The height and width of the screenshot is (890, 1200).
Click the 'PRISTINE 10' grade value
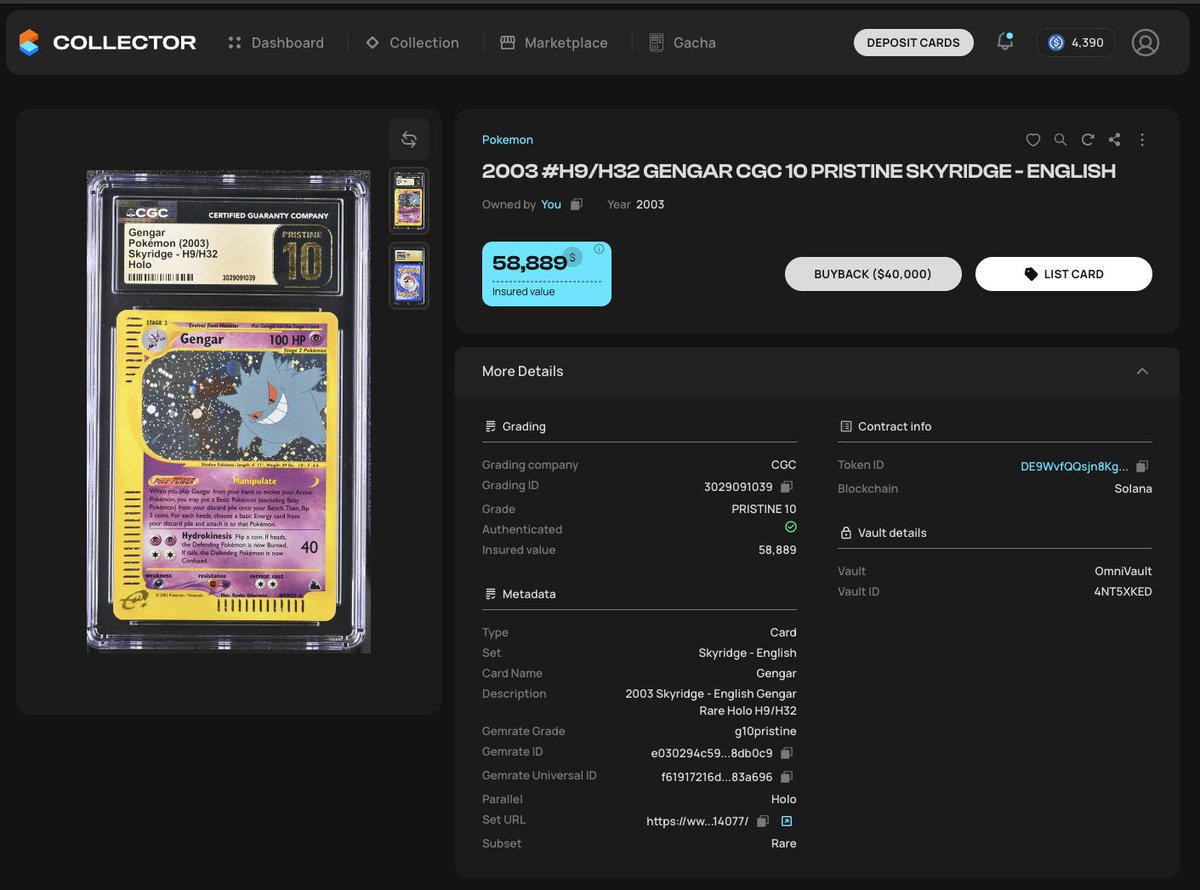point(764,509)
